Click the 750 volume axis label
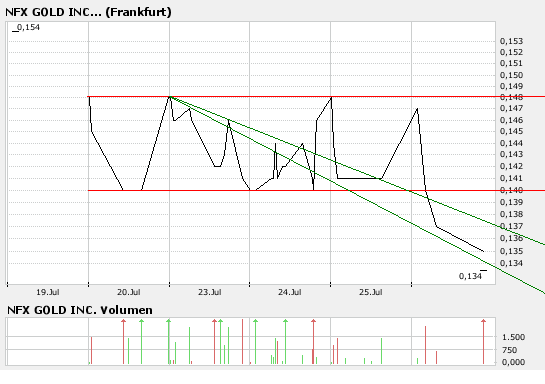The width and height of the screenshot is (545, 384). coord(509,350)
